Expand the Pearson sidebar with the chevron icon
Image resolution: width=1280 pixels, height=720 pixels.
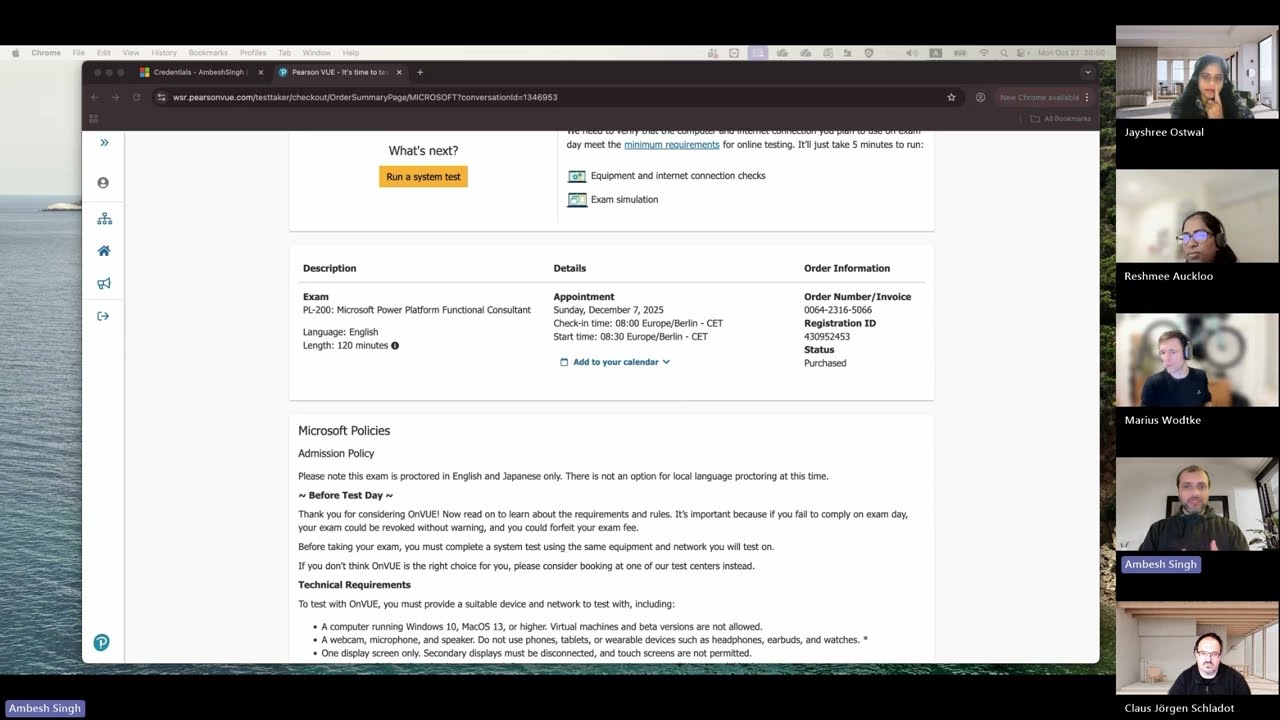(x=104, y=143)
